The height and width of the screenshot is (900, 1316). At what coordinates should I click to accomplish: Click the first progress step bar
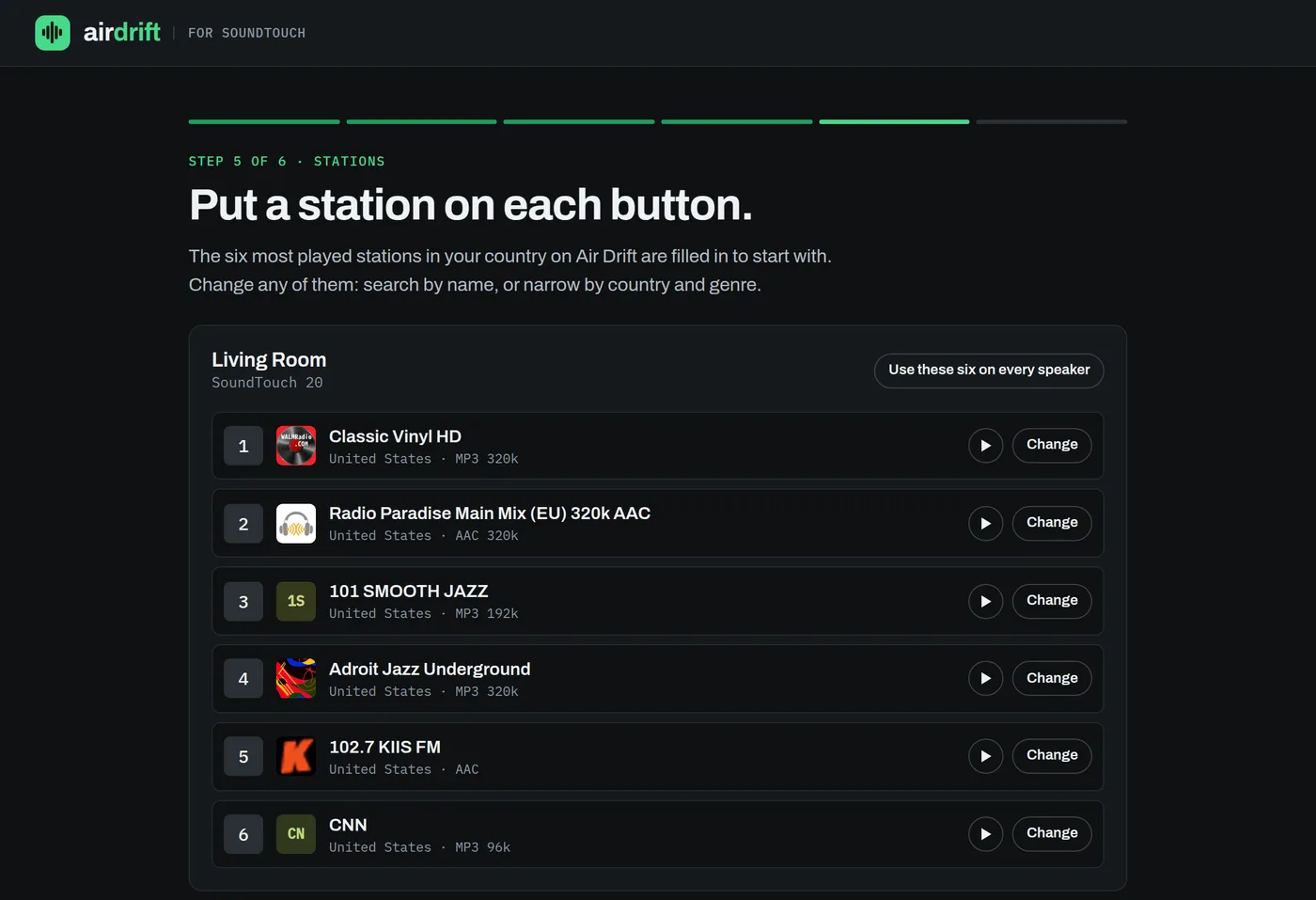click(264, 121)
